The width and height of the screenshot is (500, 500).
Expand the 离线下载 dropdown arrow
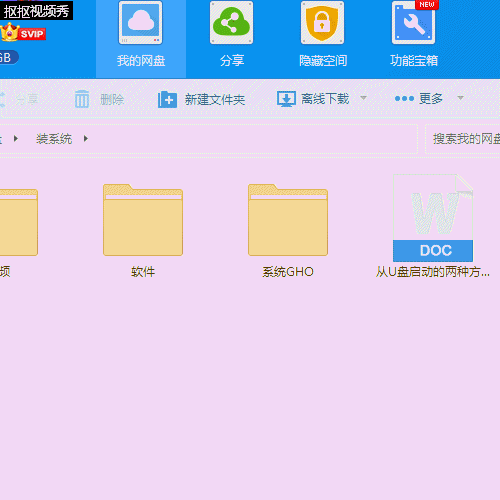click(363, 98)
